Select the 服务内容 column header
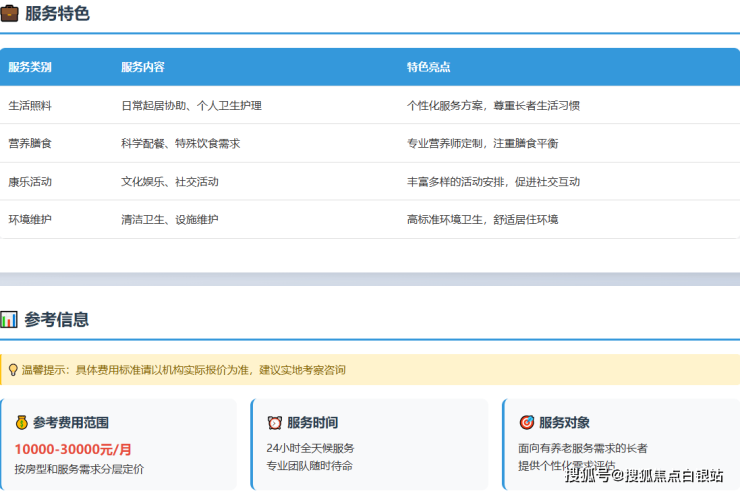740x491 pixels. coord(143,67)
